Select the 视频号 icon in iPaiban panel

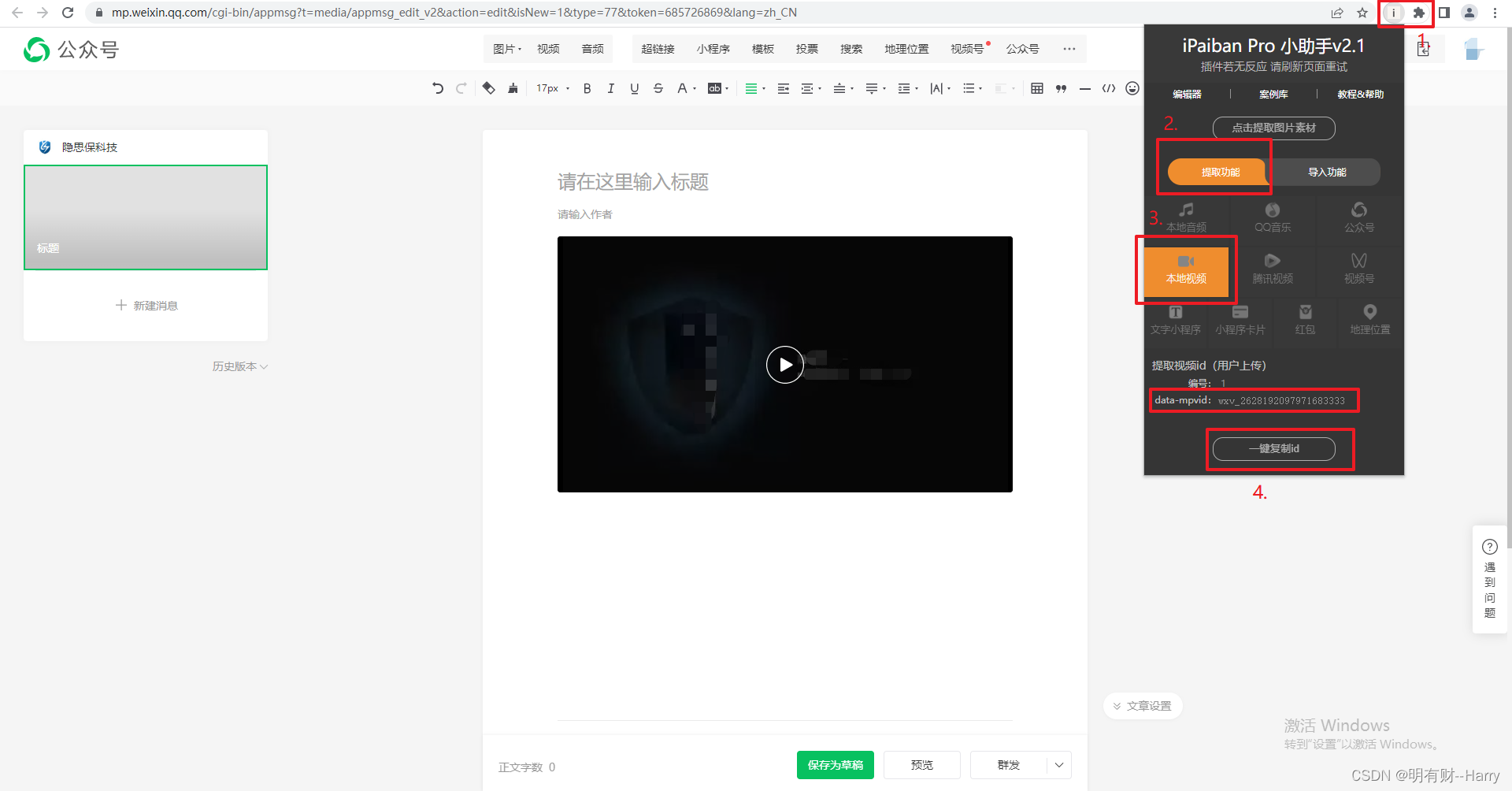1359,269
